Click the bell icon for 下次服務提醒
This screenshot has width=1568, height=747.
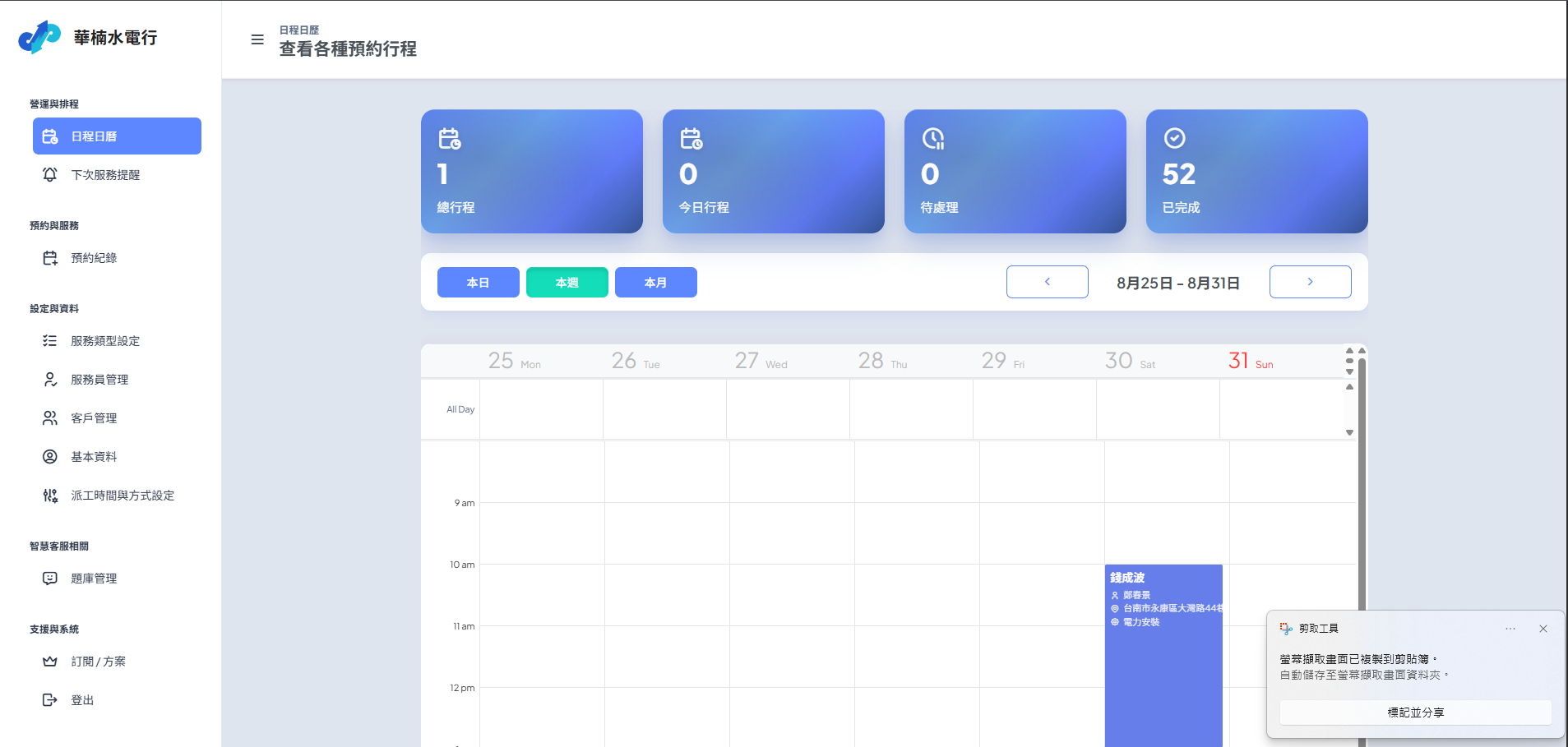(x=49, y=175)
